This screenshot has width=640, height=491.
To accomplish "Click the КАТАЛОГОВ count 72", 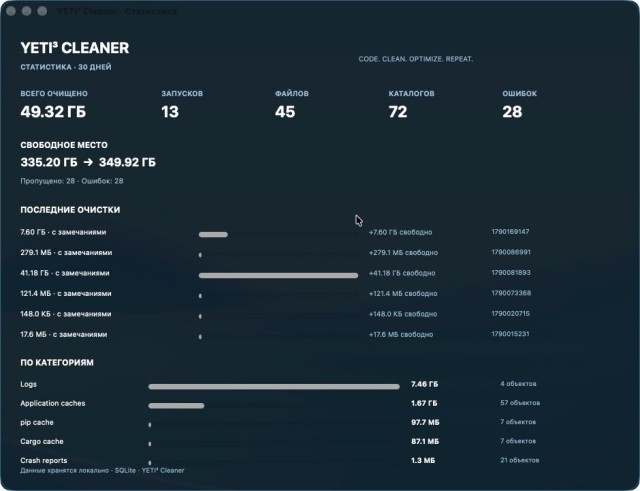I will click(x=398, y=111).
